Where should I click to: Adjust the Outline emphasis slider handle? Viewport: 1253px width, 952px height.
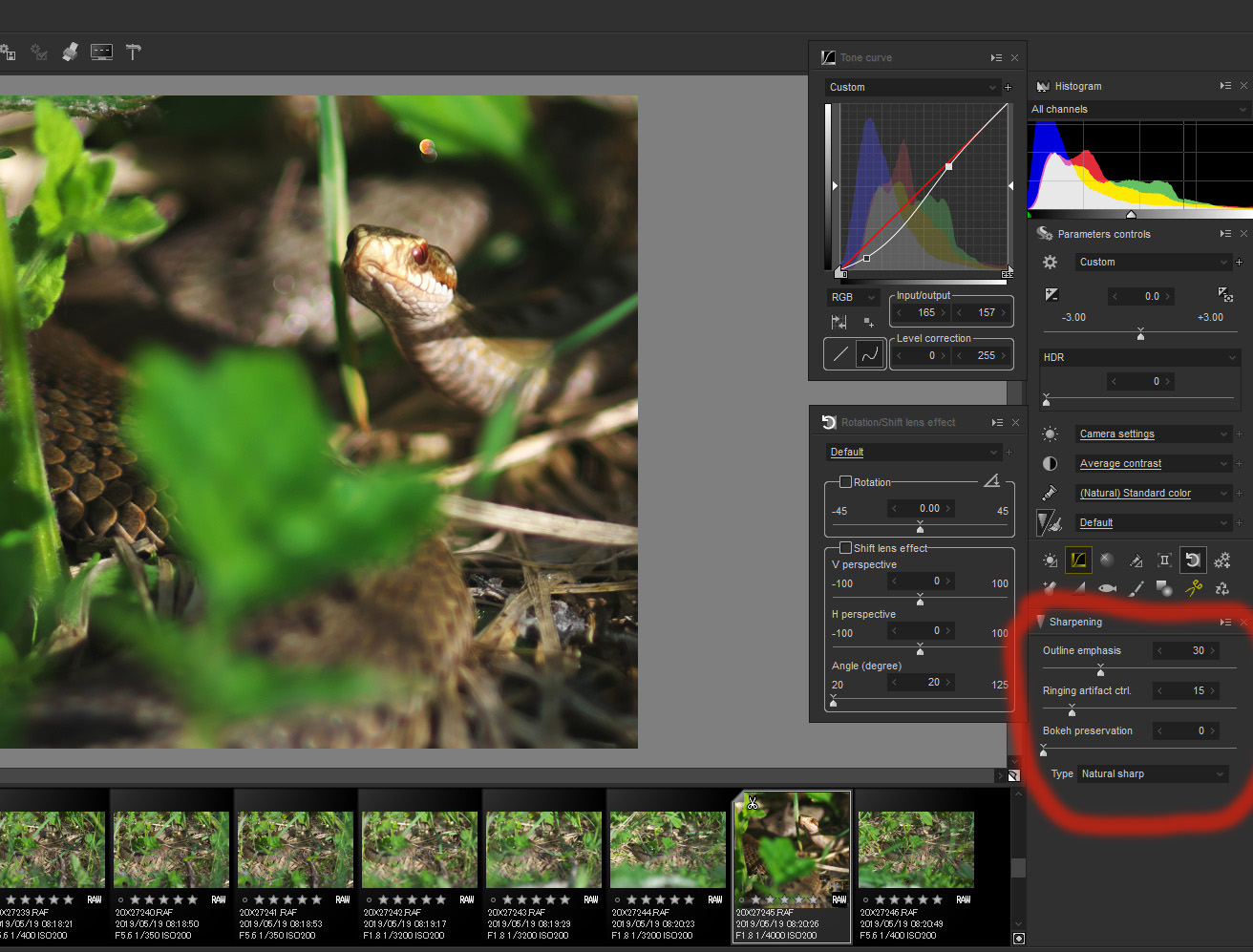[1100, 670]
